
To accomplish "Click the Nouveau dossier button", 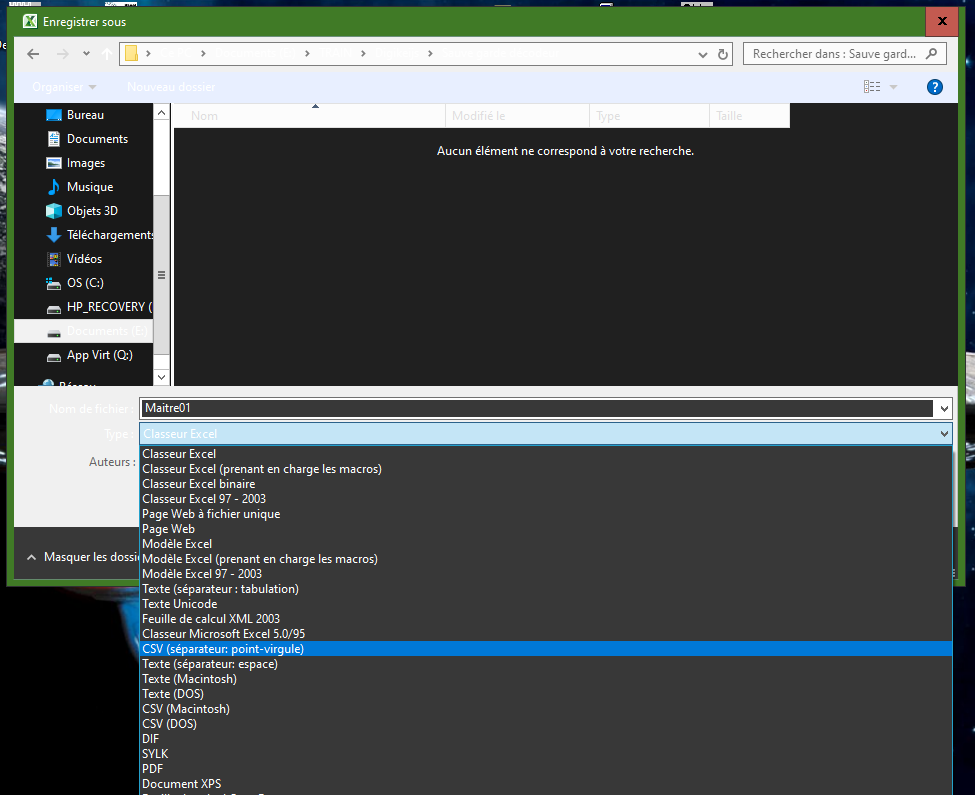I will 171,87.
